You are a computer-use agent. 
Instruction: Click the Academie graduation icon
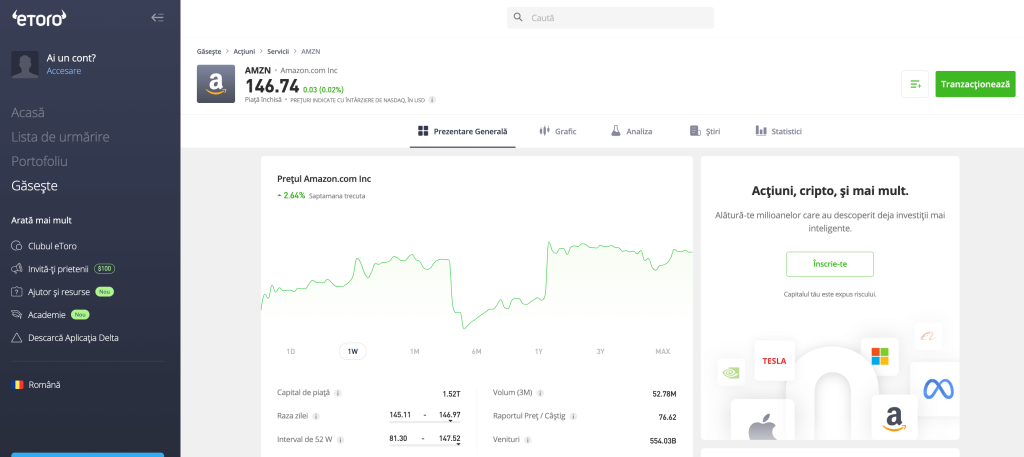point(17,315)
